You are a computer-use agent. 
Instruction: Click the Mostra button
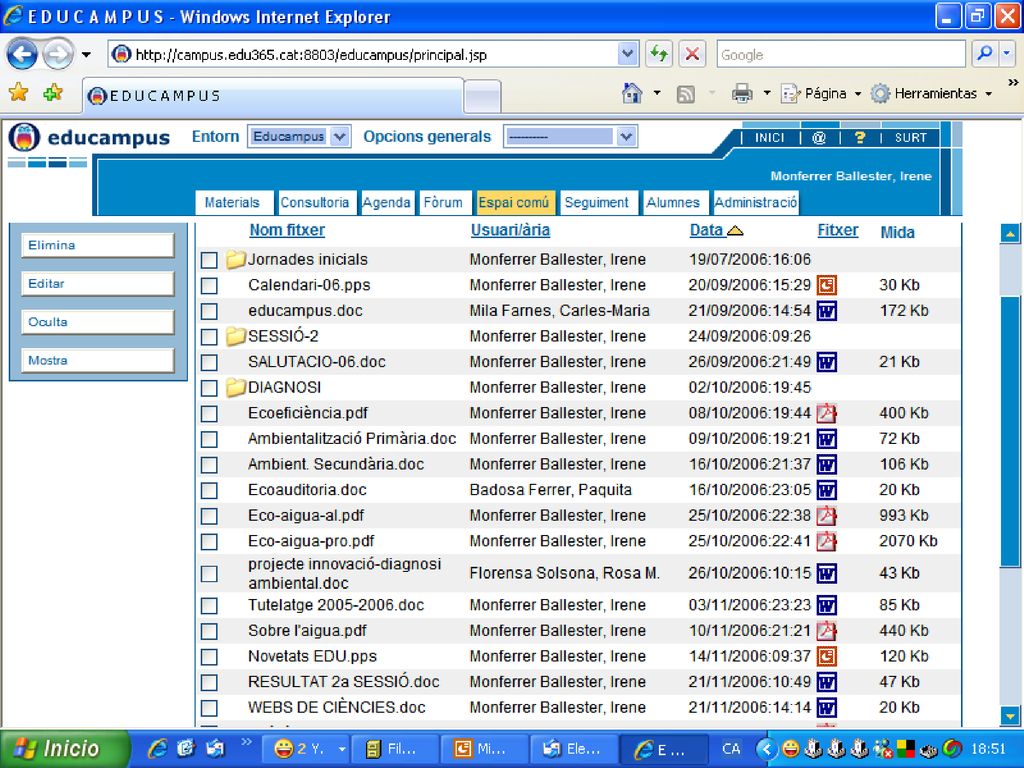click(x=98, y=360)
